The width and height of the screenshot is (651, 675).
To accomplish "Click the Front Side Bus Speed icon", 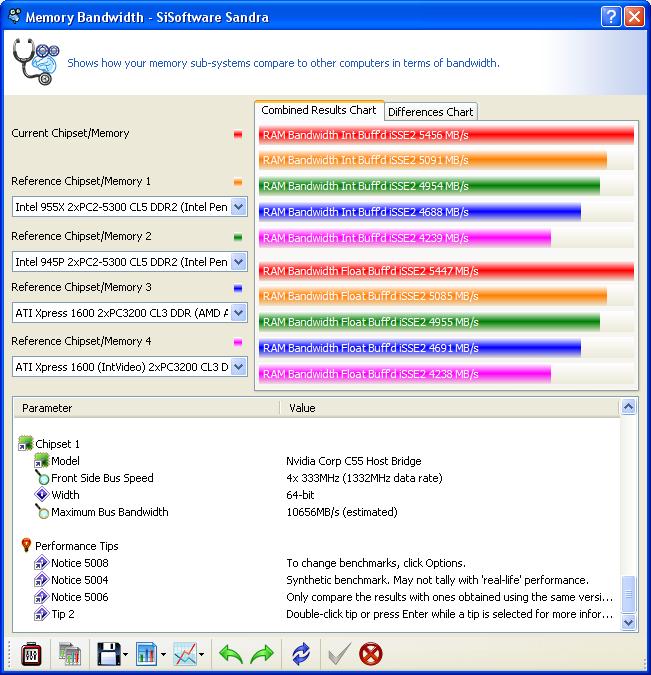I will coord(42,477).
